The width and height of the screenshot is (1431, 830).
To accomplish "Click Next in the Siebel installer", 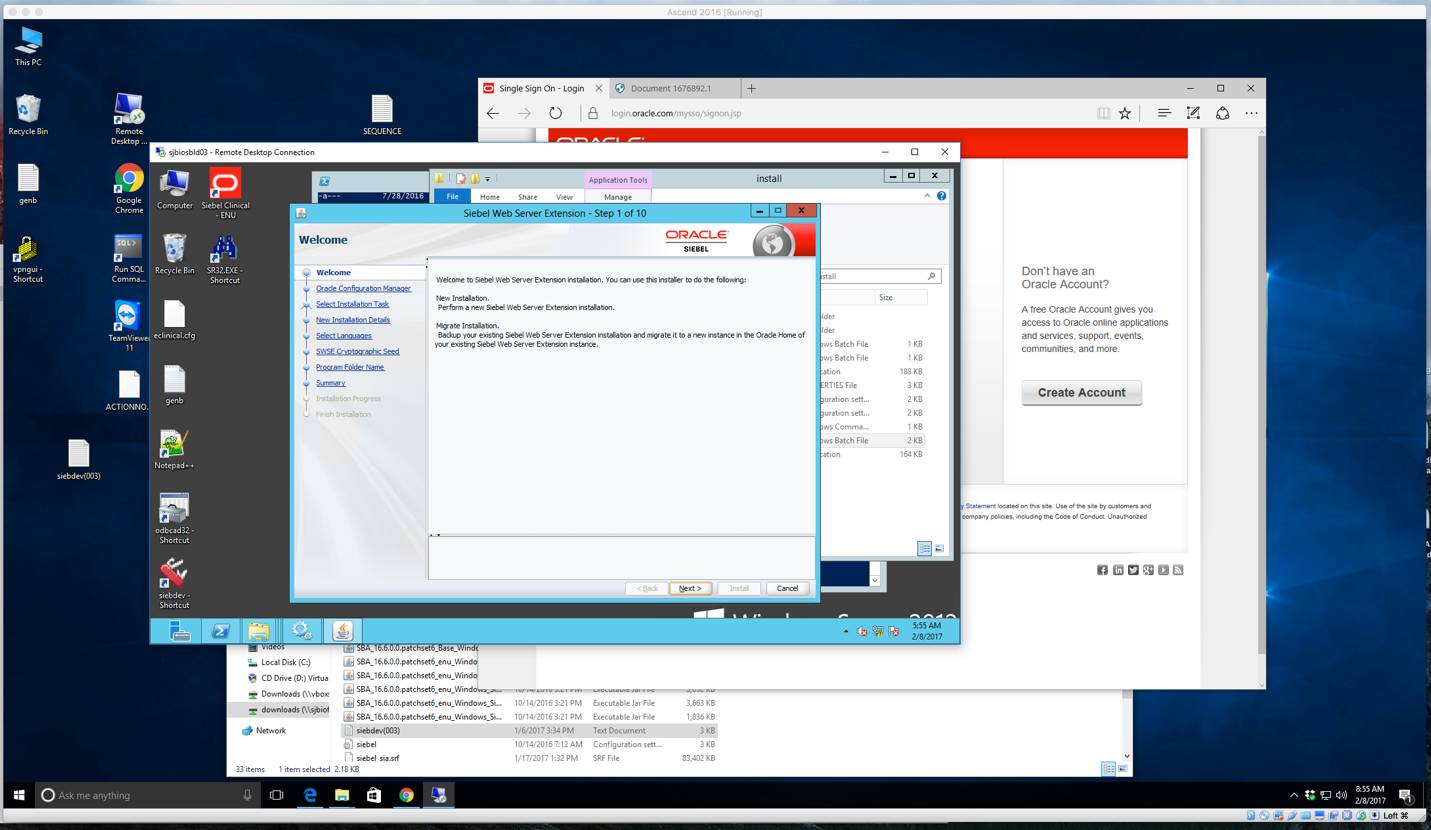I will (x=689, y=588).
